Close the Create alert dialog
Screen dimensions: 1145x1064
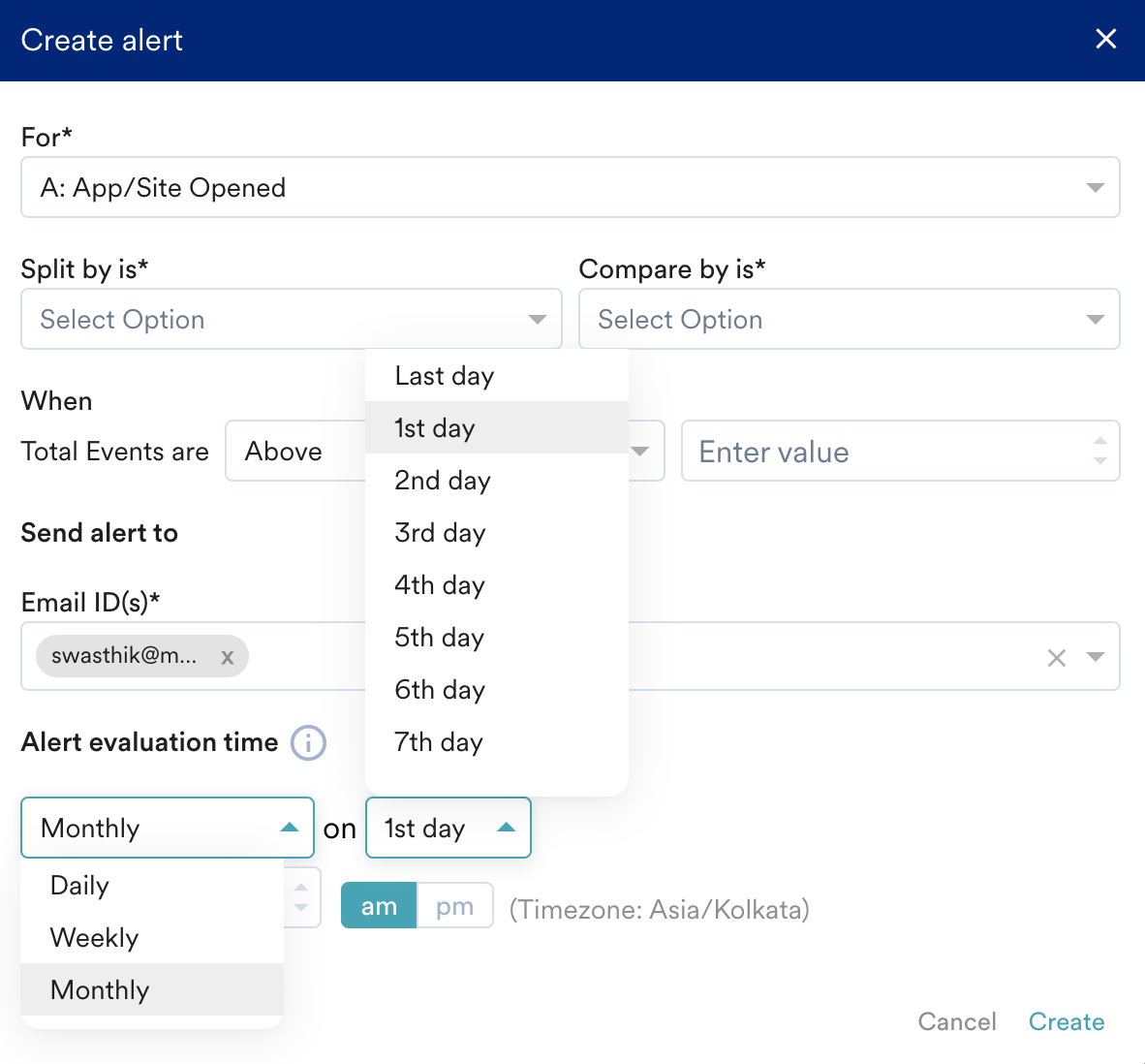[x=1105, y=39]
